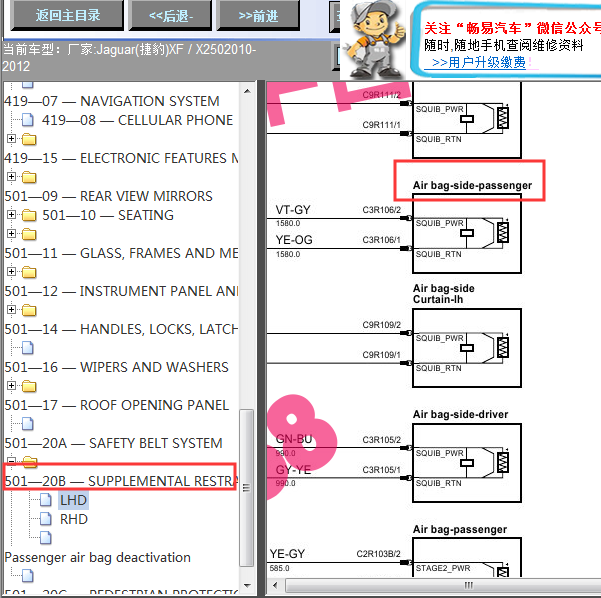
Task: Click the 返回主目录 button
Action: coord(67,15)
